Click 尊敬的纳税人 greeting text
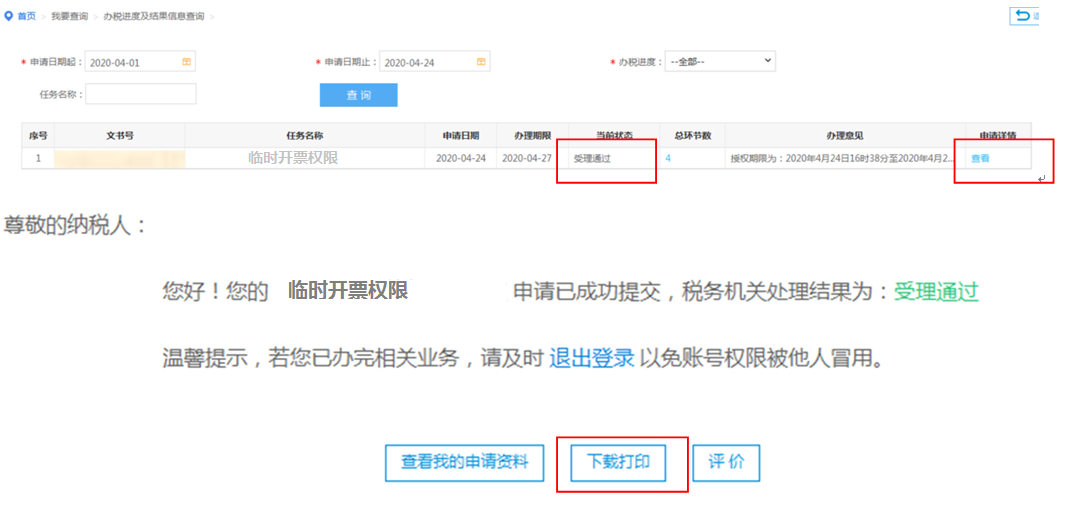 point(76,226)
